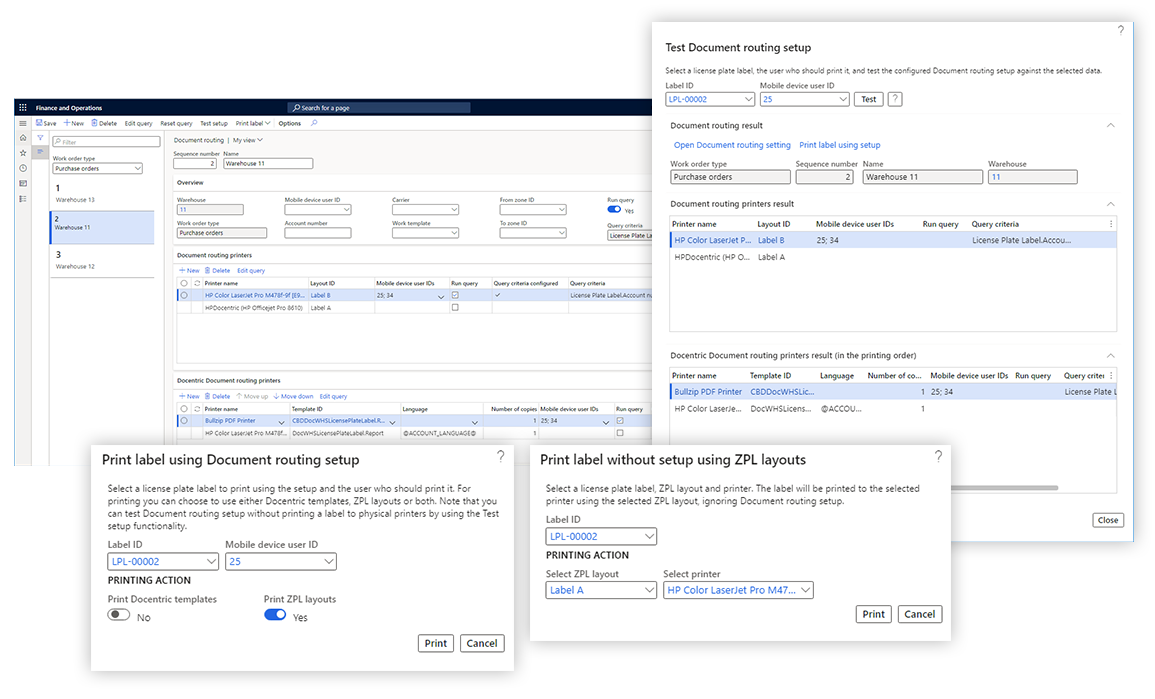Open help in Print label without setup dialog
Viewport: 1155px width, 699px height.
tap(938, 457)
